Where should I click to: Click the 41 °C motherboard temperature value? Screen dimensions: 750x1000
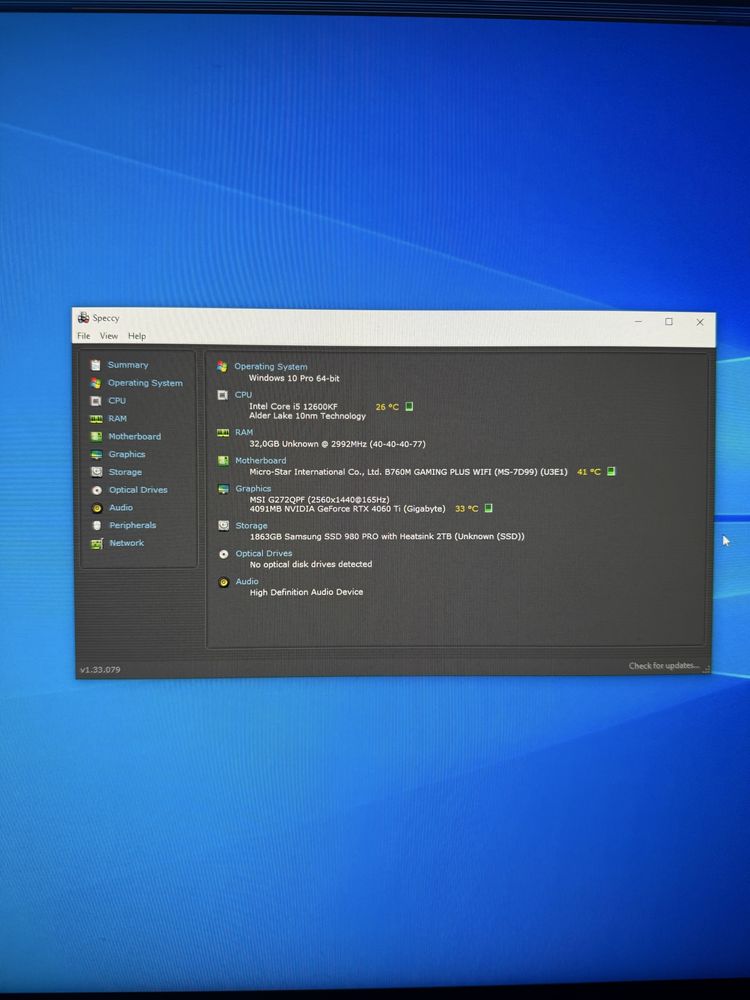click(589, 472)
